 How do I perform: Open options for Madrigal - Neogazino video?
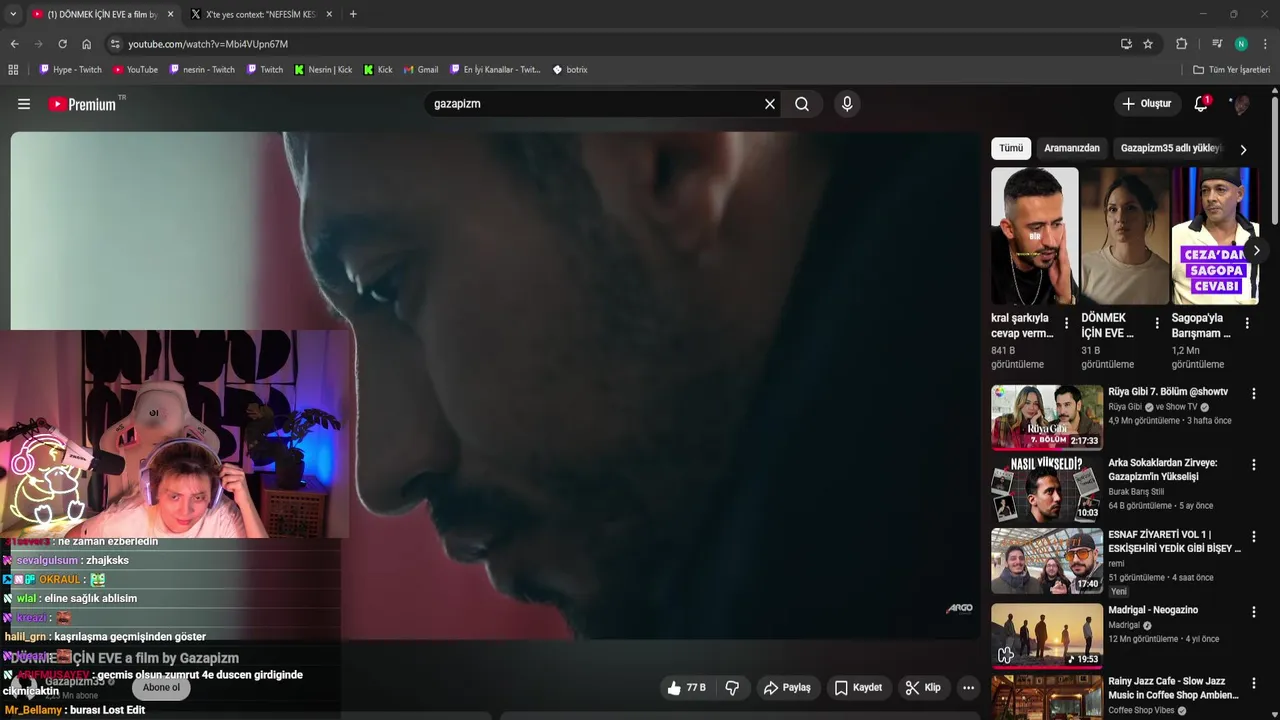point(1253,611)
